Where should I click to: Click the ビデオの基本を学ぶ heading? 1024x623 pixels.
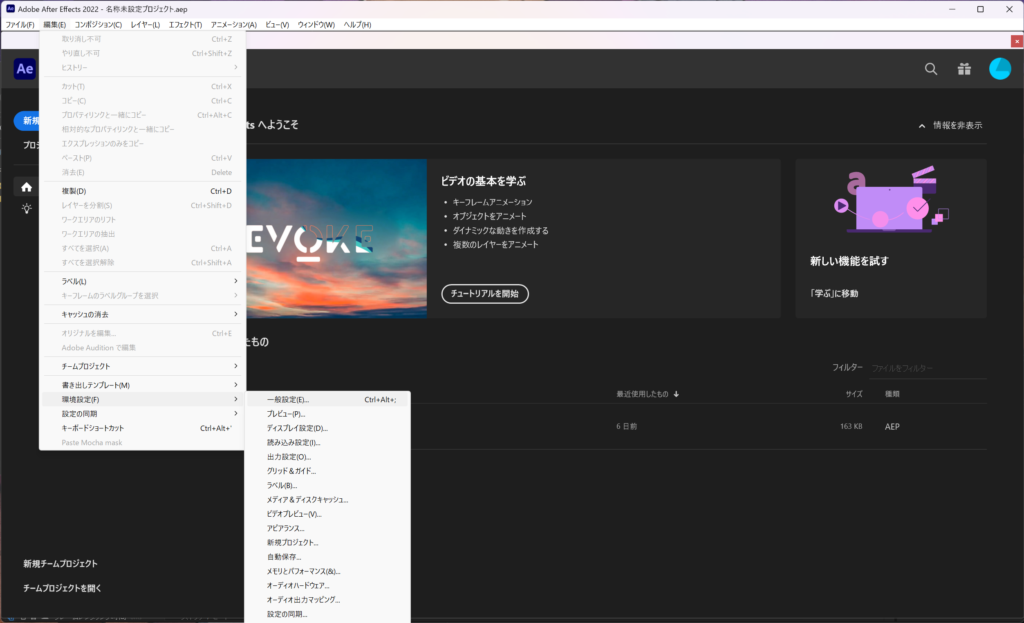[483, 181]
